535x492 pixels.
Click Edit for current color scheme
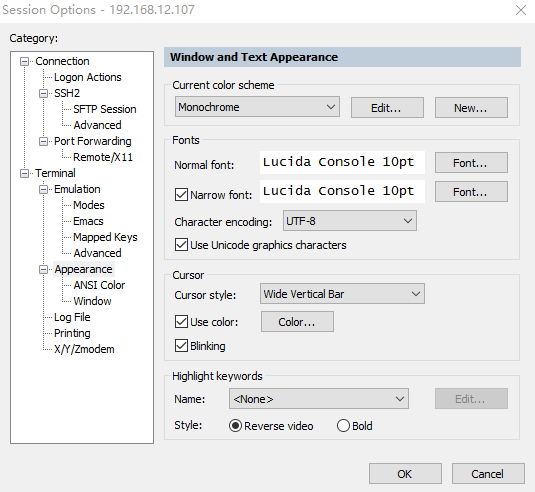click(387, 108)
